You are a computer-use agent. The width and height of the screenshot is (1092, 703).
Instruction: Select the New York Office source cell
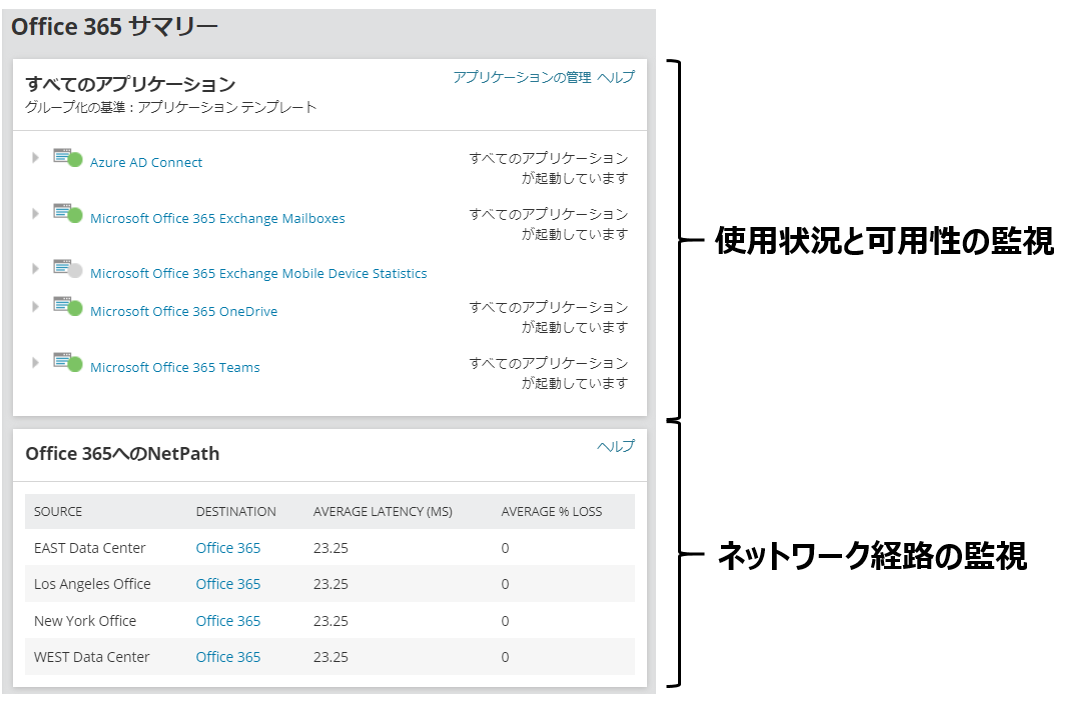85,621
